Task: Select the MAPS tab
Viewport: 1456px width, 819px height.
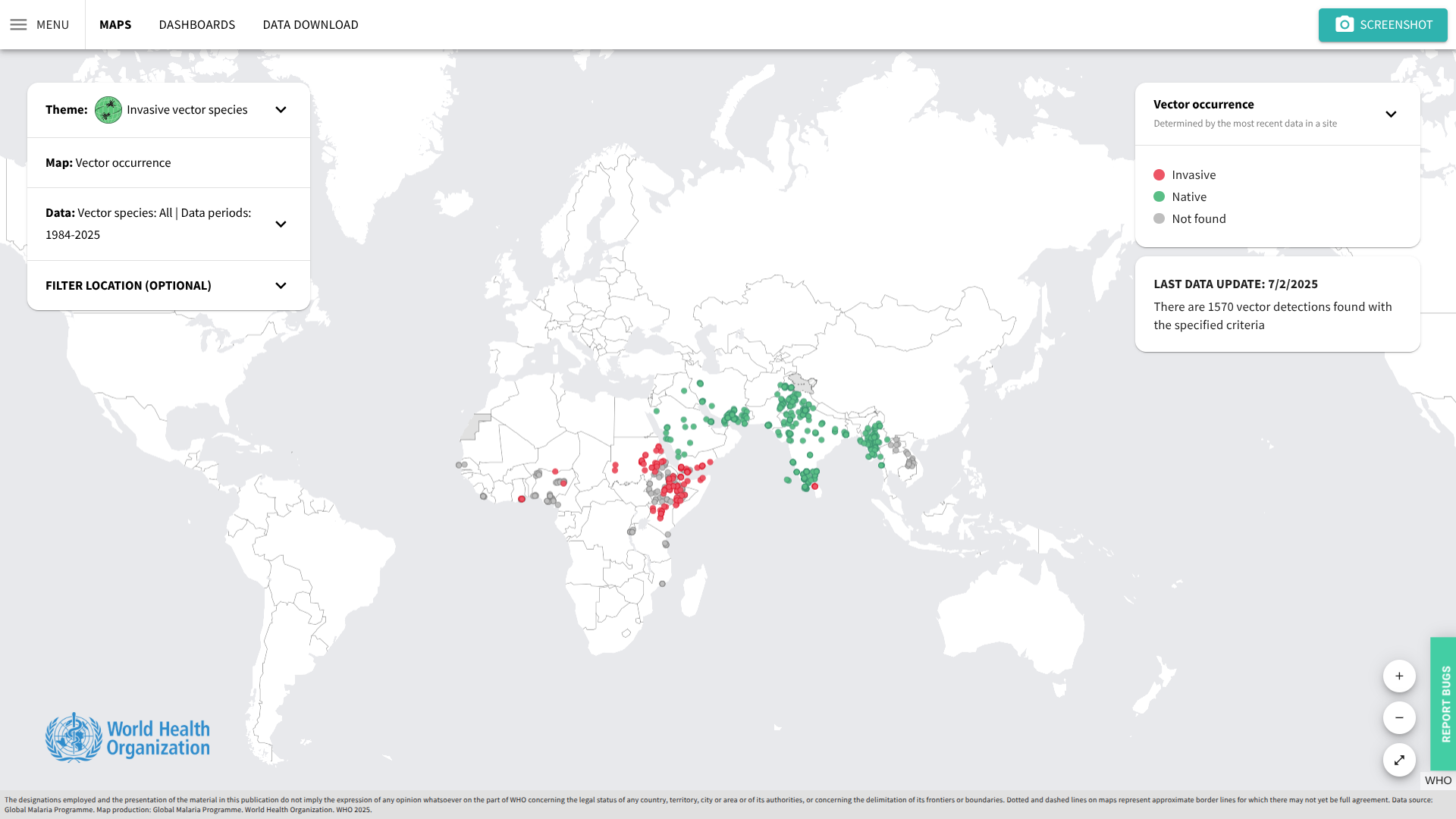Action: click(115, 25)
